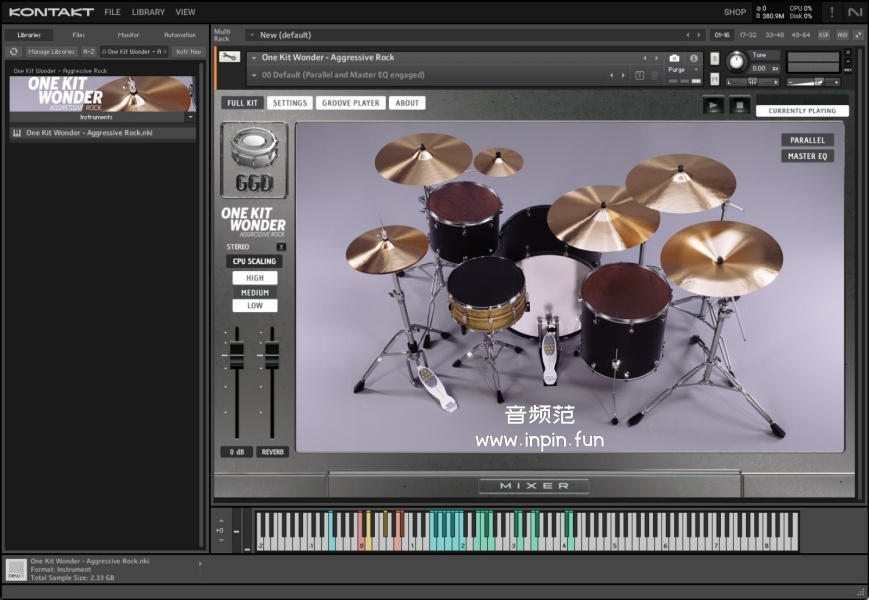Click the refresh libraries icon
The image size is (869, 600).
(x=14, y=52)
